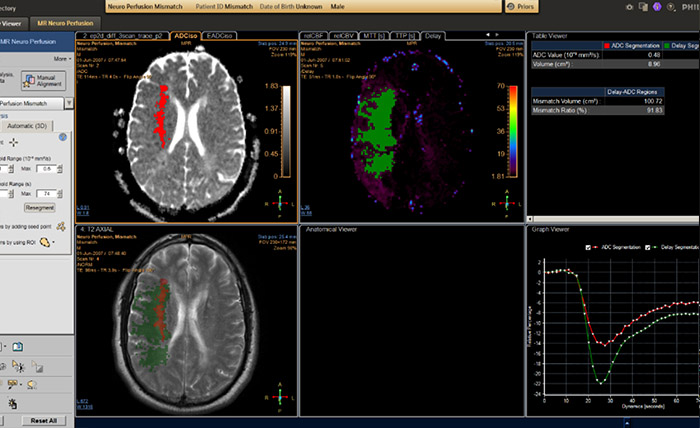Expand the Perfusion Mismatch combo box arrow
700x428 pixels.
(x=69, y=104)
